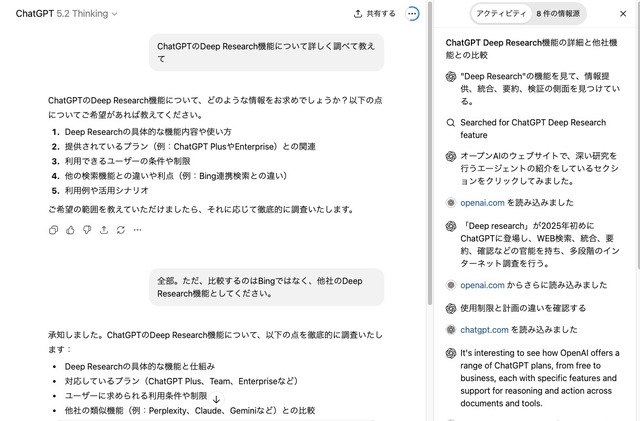
Task: Click the conversation vertical scrollbar
Action: point(430,153)
